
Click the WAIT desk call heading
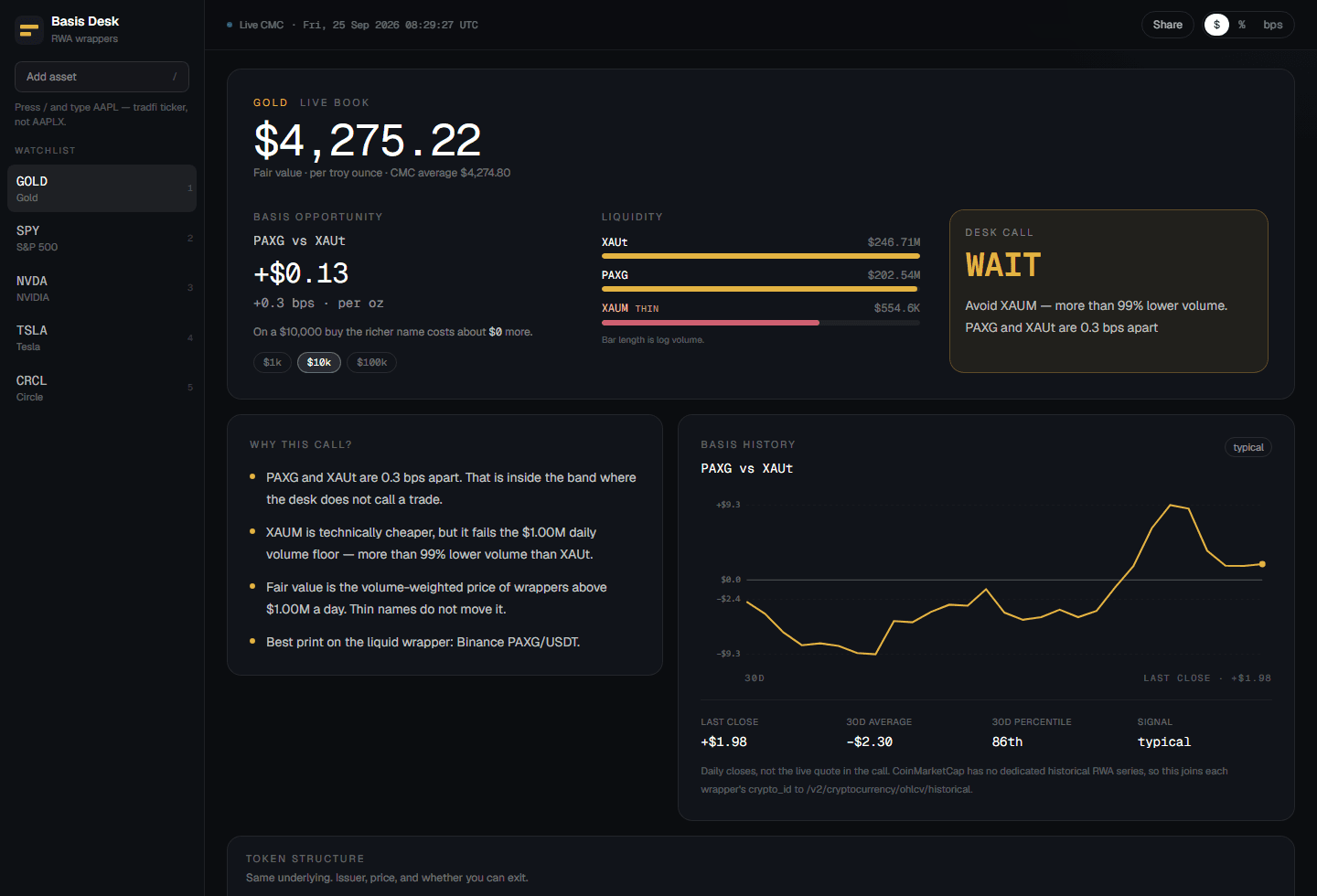tap(1003, 265)
